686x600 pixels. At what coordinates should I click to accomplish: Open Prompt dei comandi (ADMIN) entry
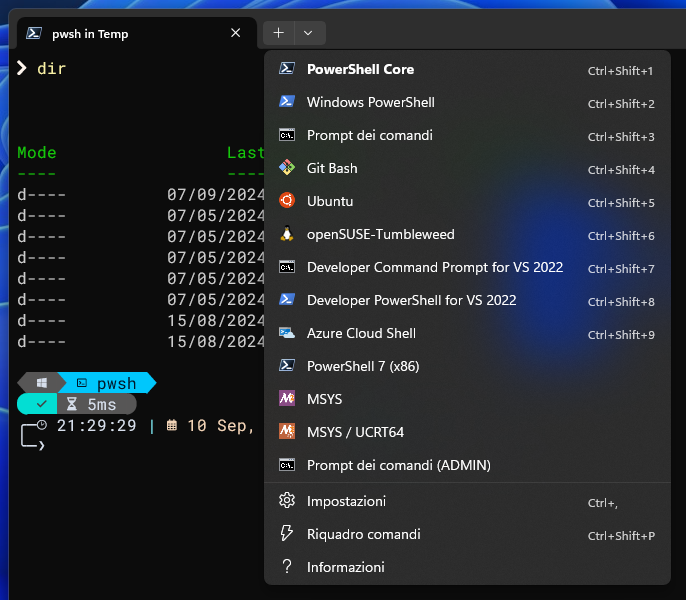click(x=467, y=465)
